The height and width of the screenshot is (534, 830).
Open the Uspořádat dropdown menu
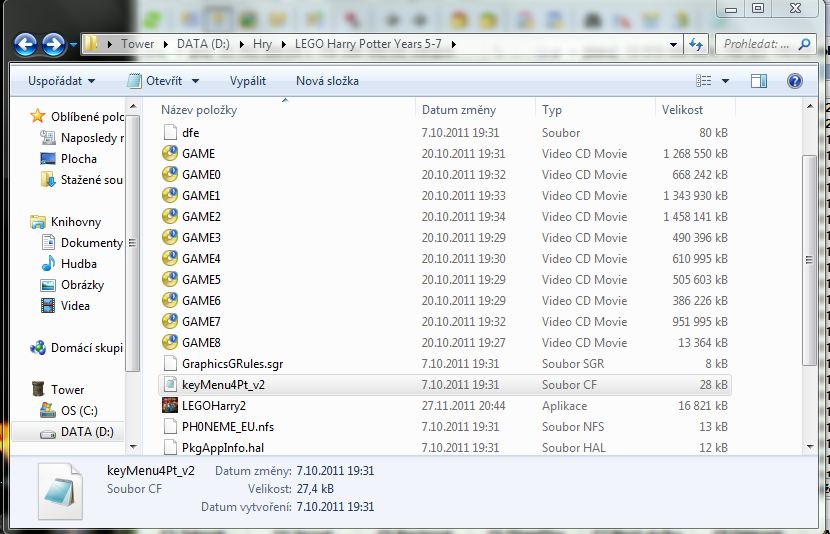click(x=62, y=81)
